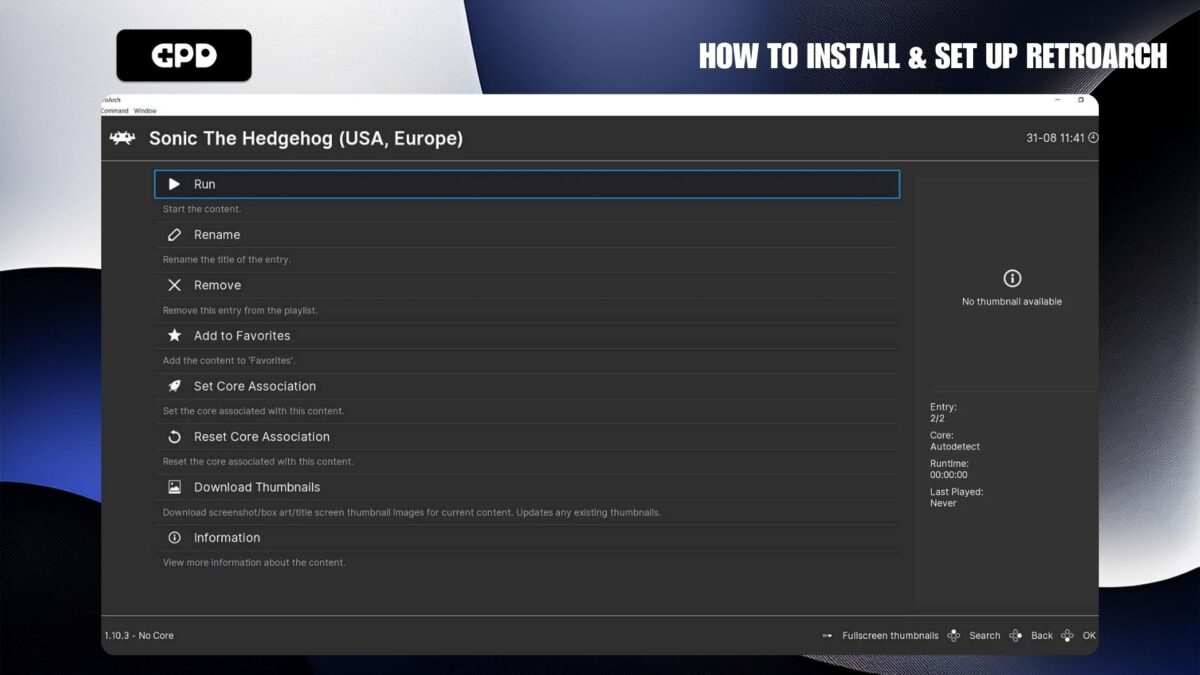Open the Window menu
Image resolution: width=1200 pixels, height=675 pixels.
pyautogui.click(x=145, y=111)
